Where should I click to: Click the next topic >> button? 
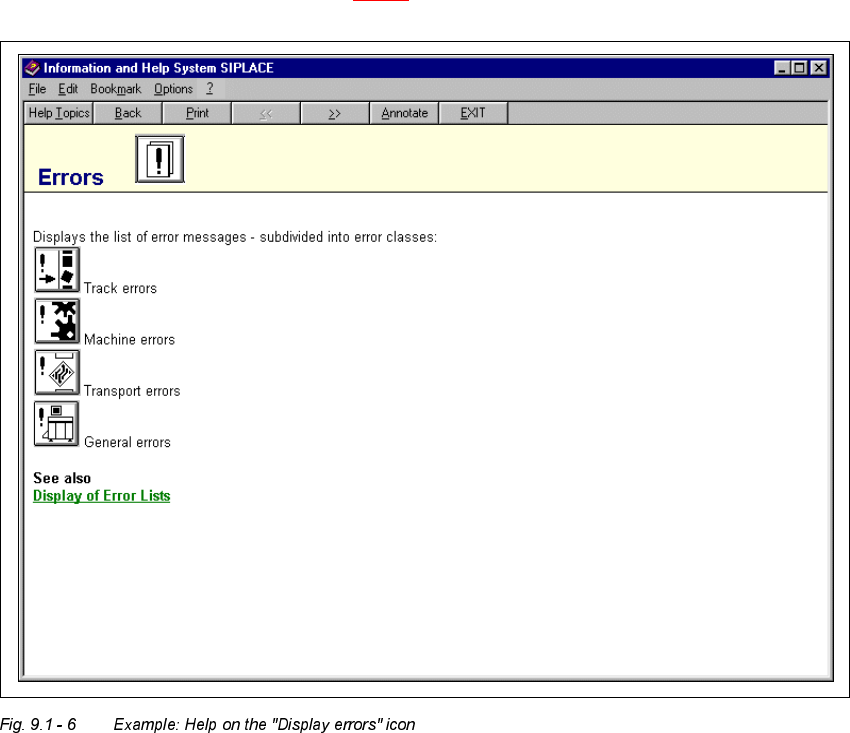pos(335,113)
